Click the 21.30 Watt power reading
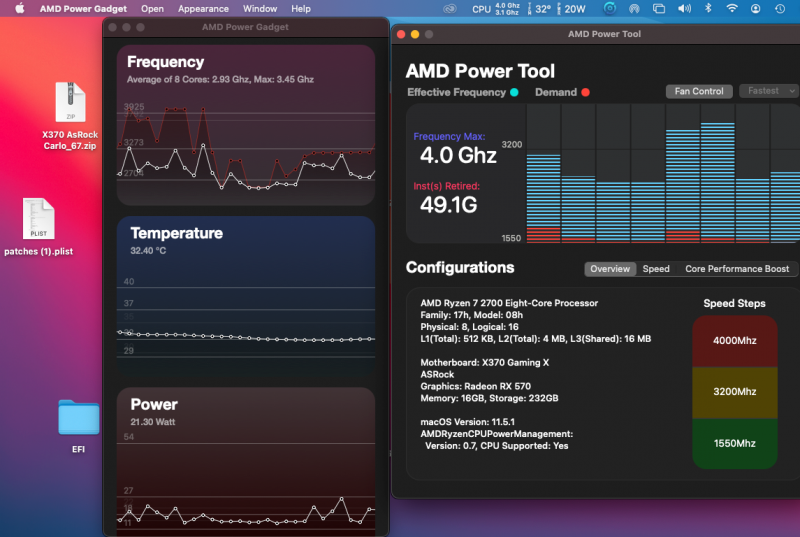 tap(153, 422)
